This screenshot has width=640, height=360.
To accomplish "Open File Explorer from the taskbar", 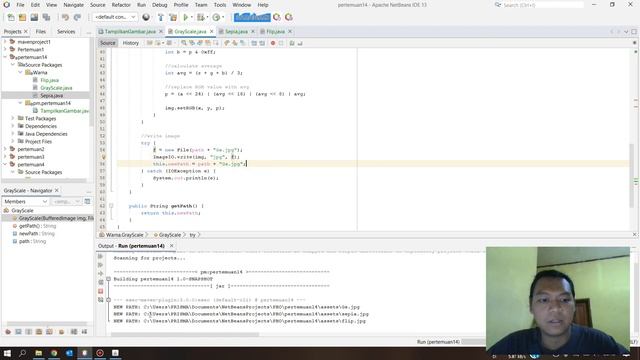I will tap(38, 353).
